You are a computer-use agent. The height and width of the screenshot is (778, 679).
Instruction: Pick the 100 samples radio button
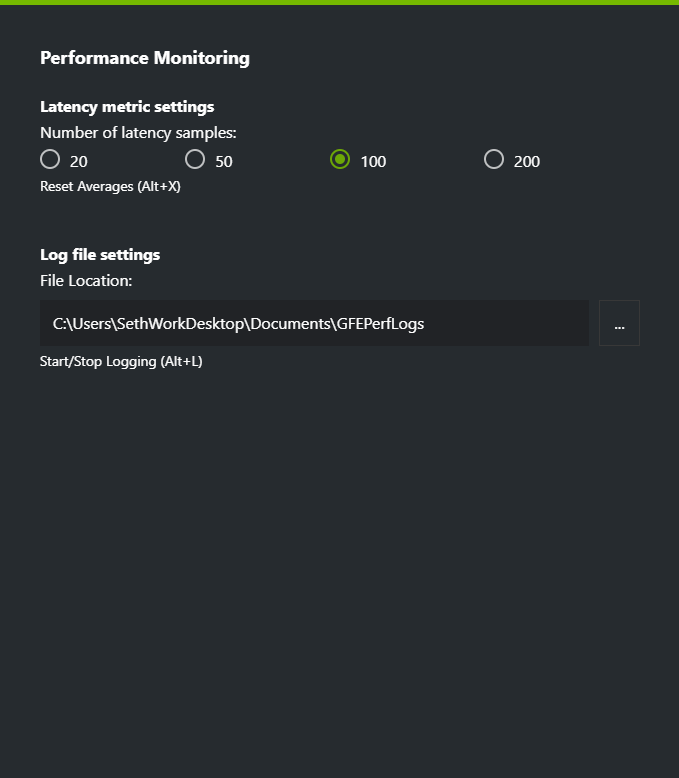click(x=340, y=159)
